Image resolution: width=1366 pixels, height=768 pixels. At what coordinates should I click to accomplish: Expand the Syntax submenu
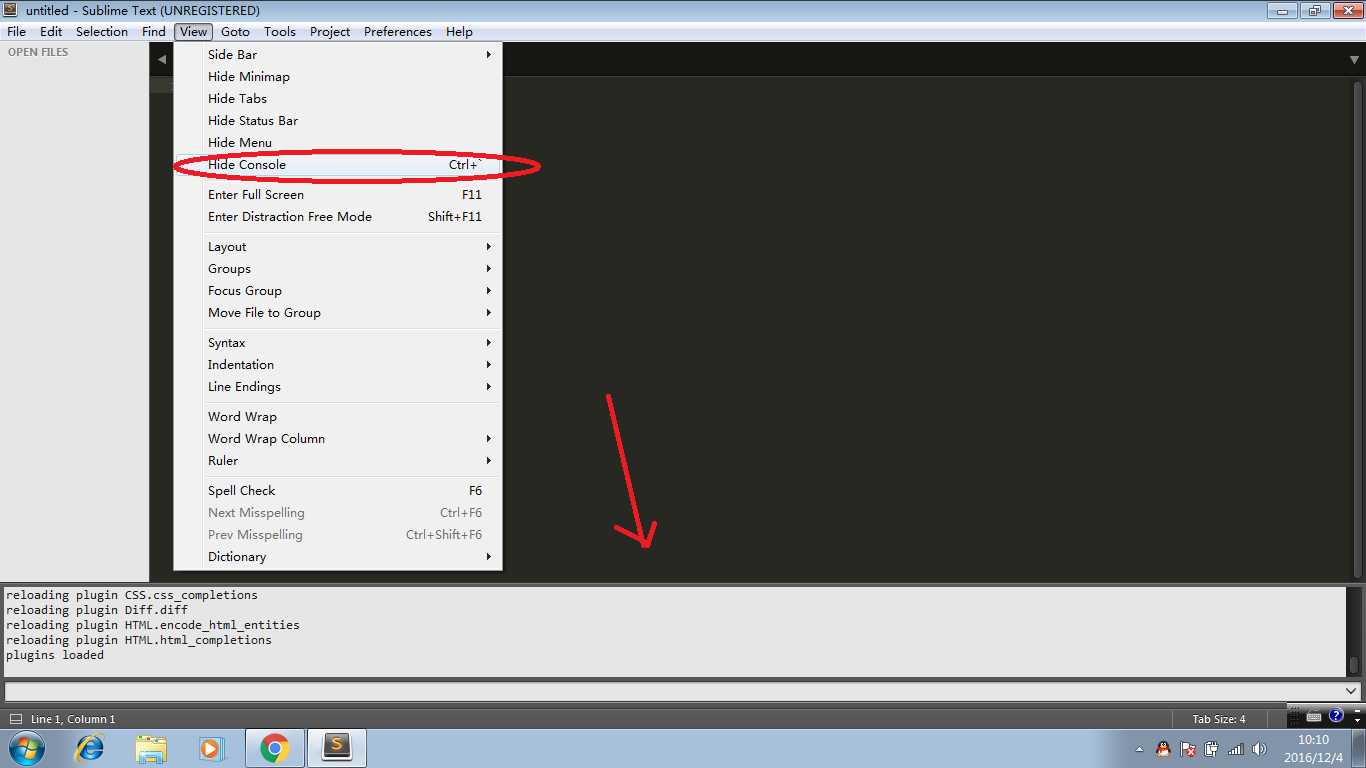point(338,342)
